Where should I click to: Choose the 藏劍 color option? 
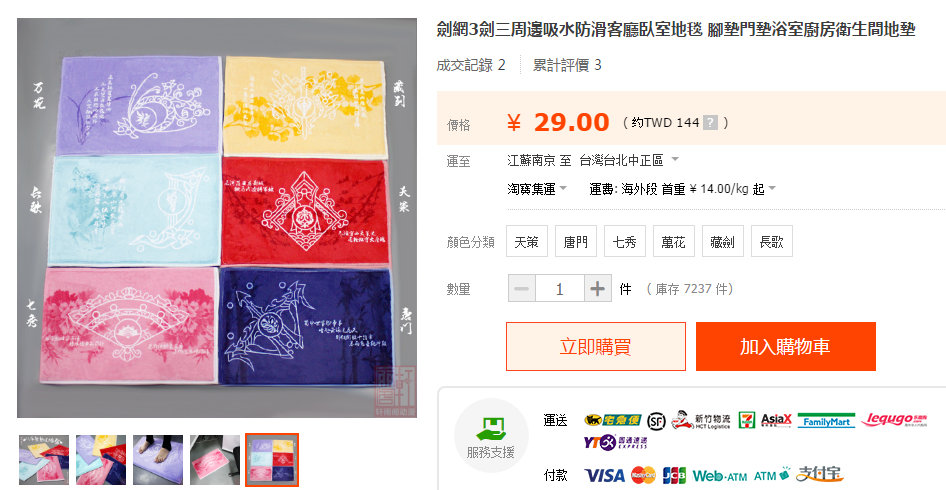click(x=722, y=241)
